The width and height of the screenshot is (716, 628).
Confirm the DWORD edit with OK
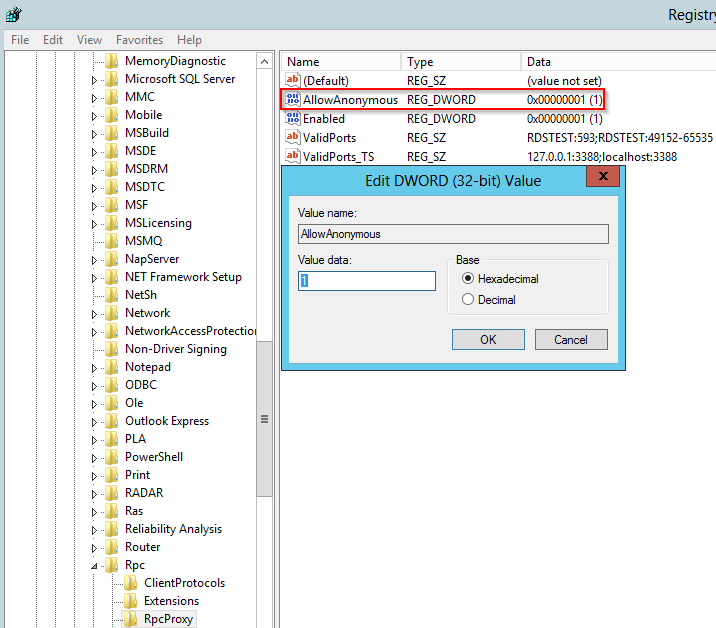488,339
